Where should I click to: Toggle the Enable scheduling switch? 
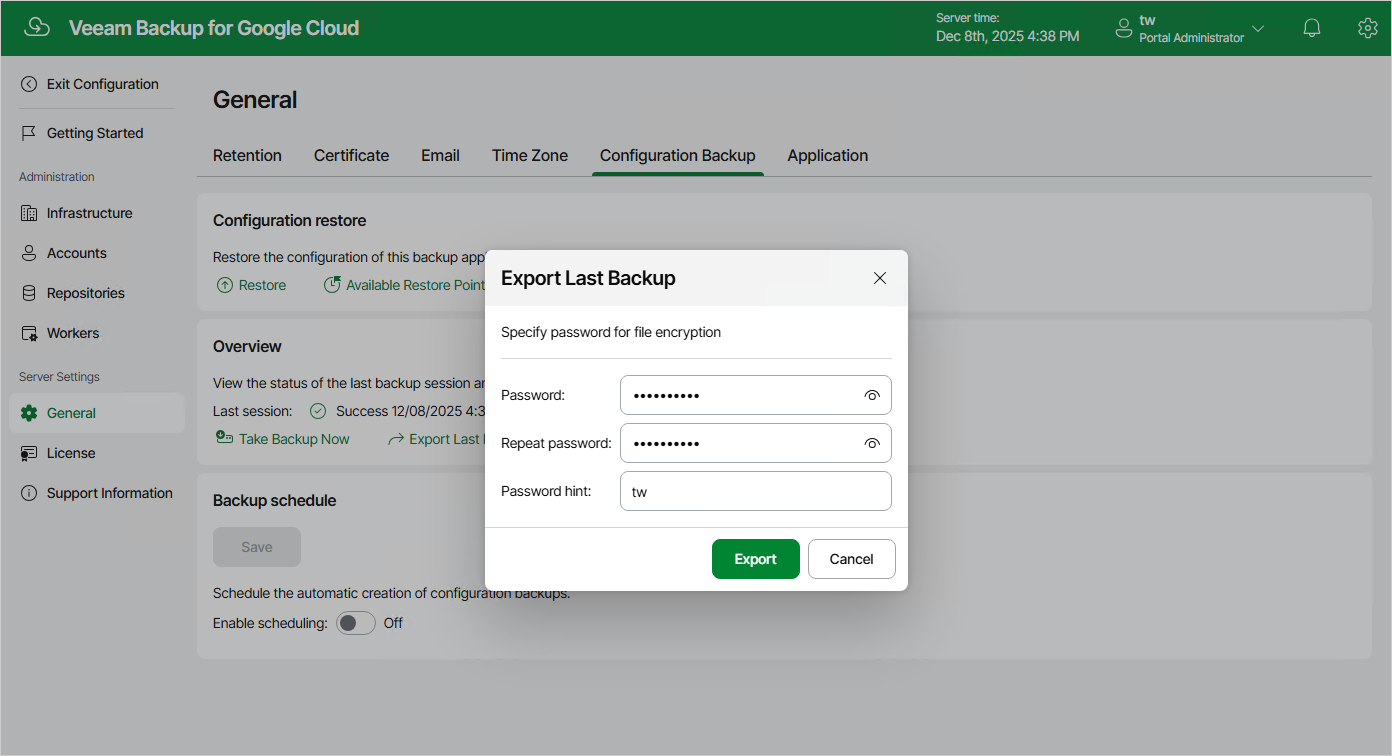pos(356,623)
